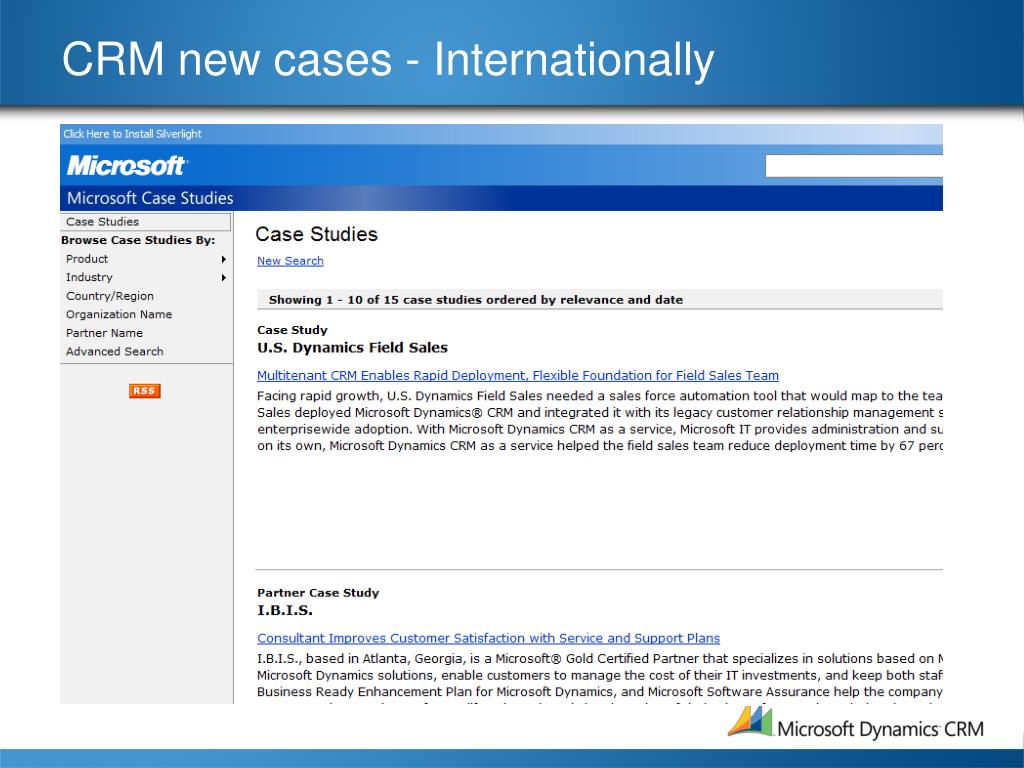
Task: Expand the Product submenu arrow
Action: [x=224, y=259]
